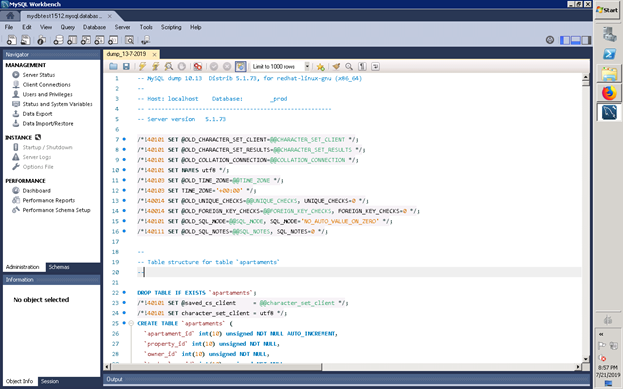Screen dimensions: 623x389
Task: Create a new schema icon
Action: tap(58, 40)
